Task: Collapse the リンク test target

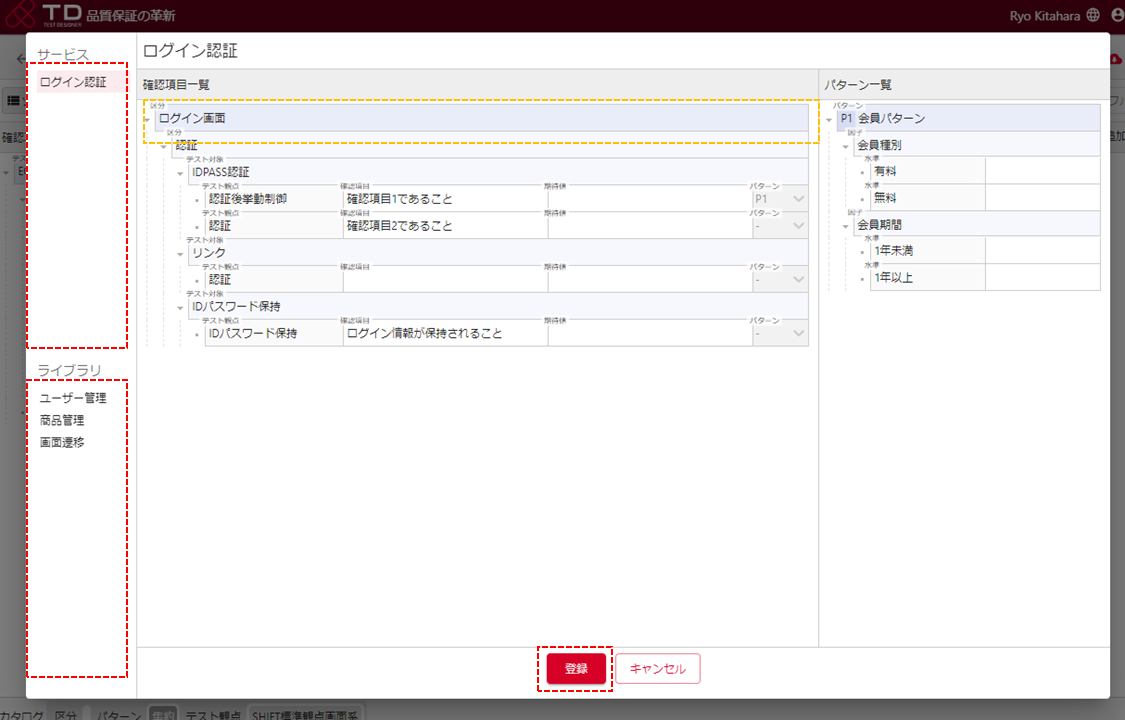Action: [x=181, y=254]
